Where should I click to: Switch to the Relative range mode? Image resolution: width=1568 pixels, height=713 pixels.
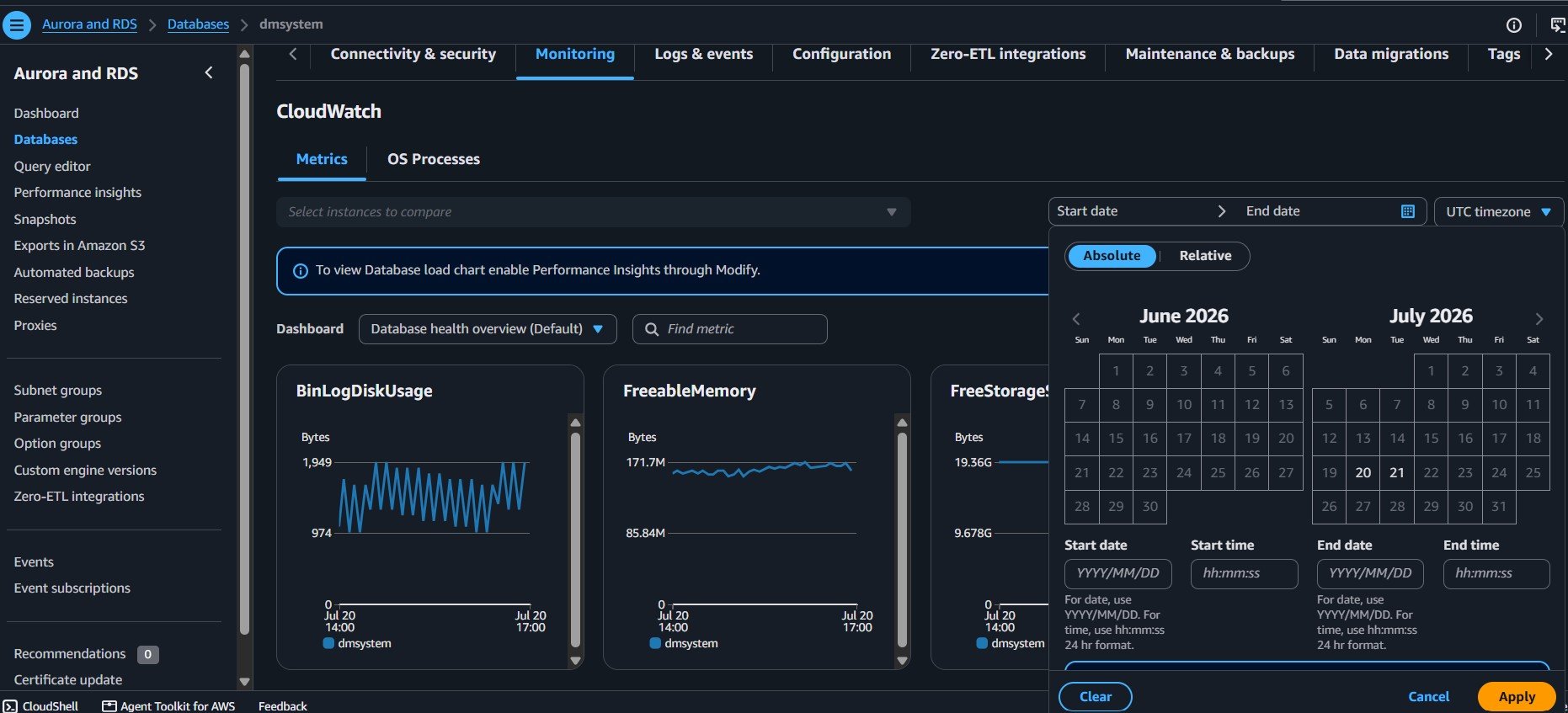[x=1205, y=256]
